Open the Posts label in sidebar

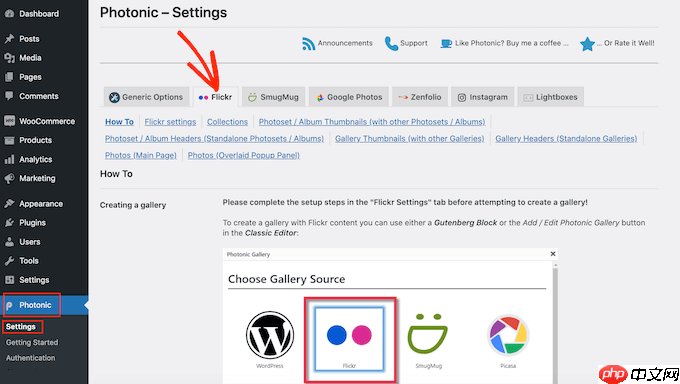click(x=29, y=39)
